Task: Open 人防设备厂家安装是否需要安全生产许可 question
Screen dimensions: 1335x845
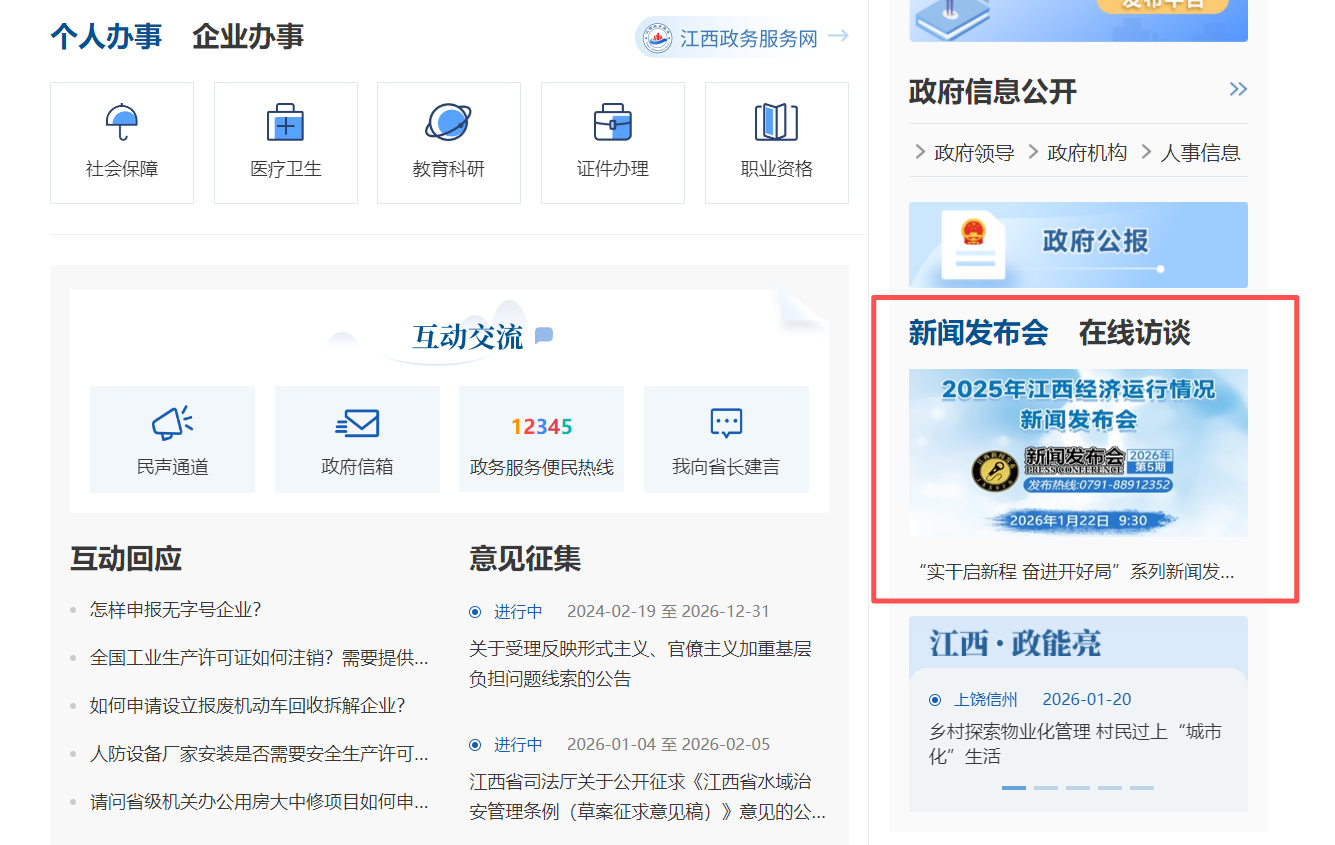Action: tap(259, 753)
